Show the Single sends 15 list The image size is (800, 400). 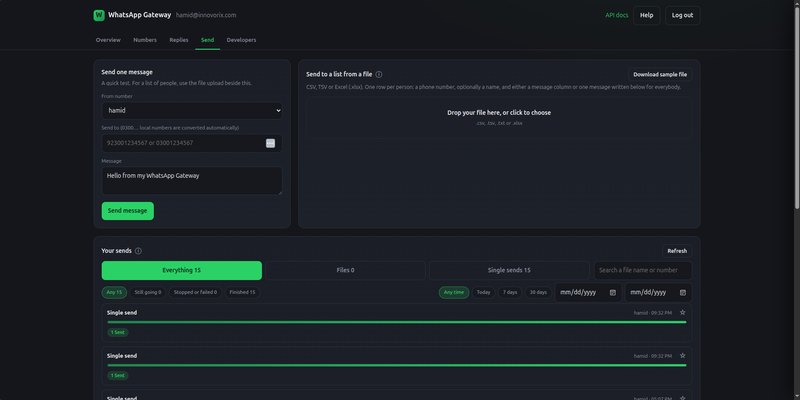(x=509, y=270)
